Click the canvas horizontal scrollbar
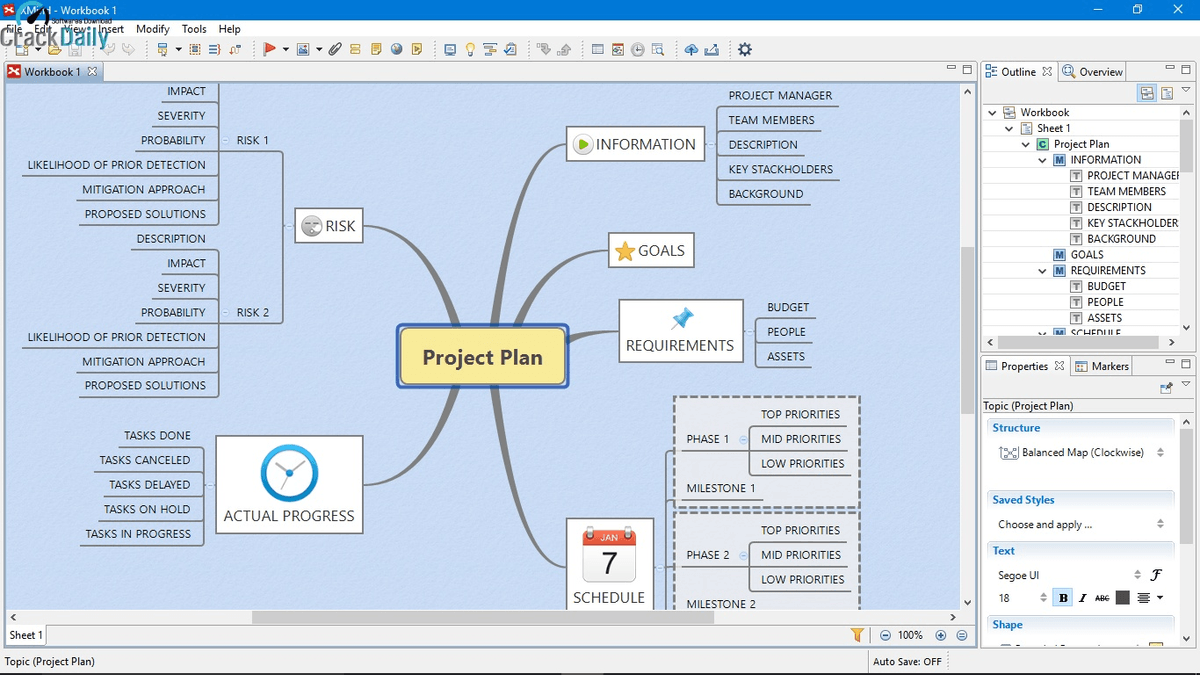The height and width of the screenshot is (675, 1200). pos(482,617)
